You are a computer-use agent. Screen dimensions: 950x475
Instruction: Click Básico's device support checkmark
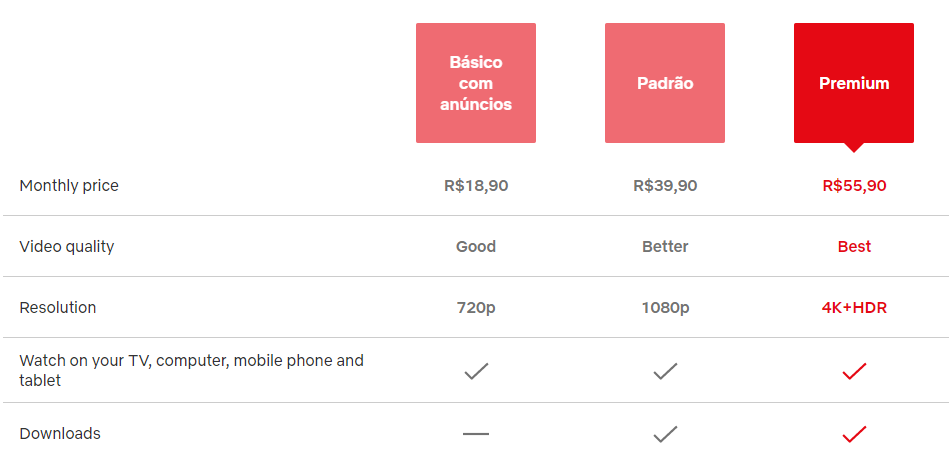click(x=476, y=371)
